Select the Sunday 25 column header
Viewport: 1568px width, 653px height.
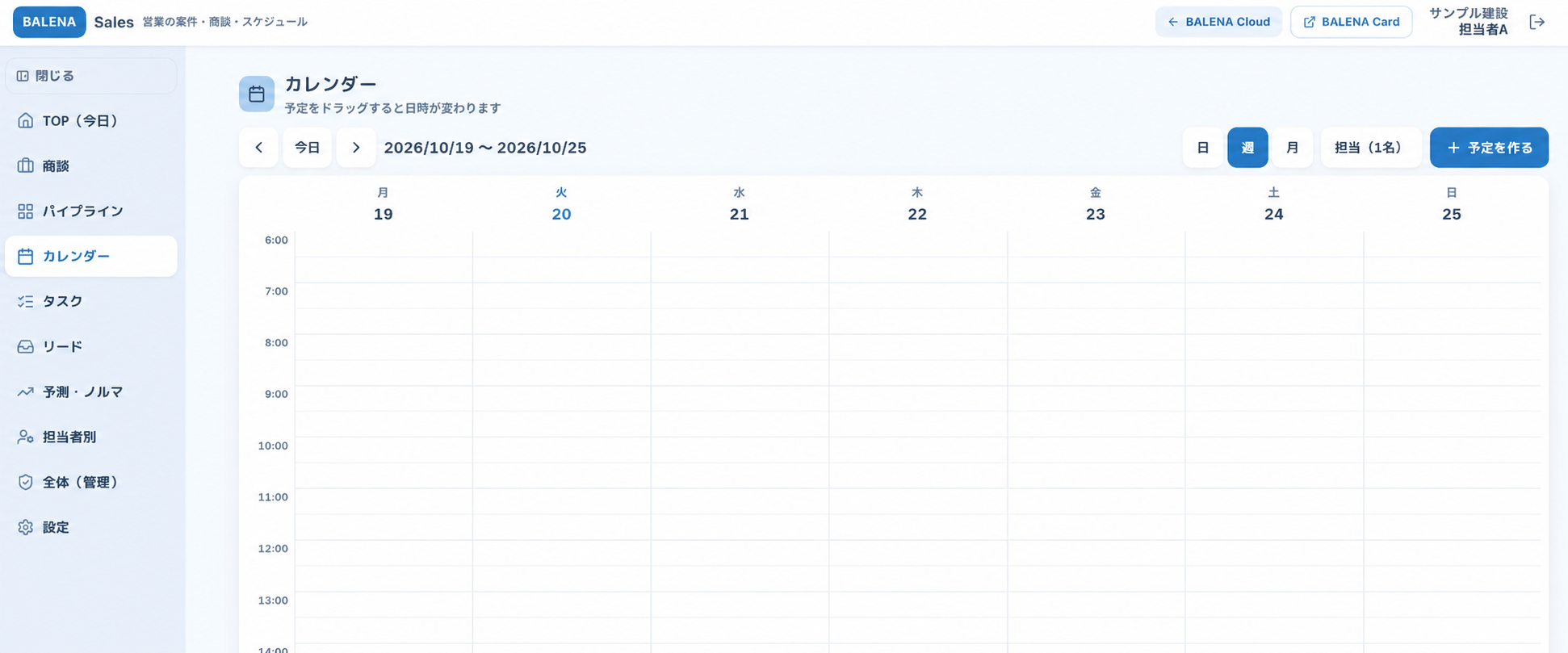pos(1452,204)
